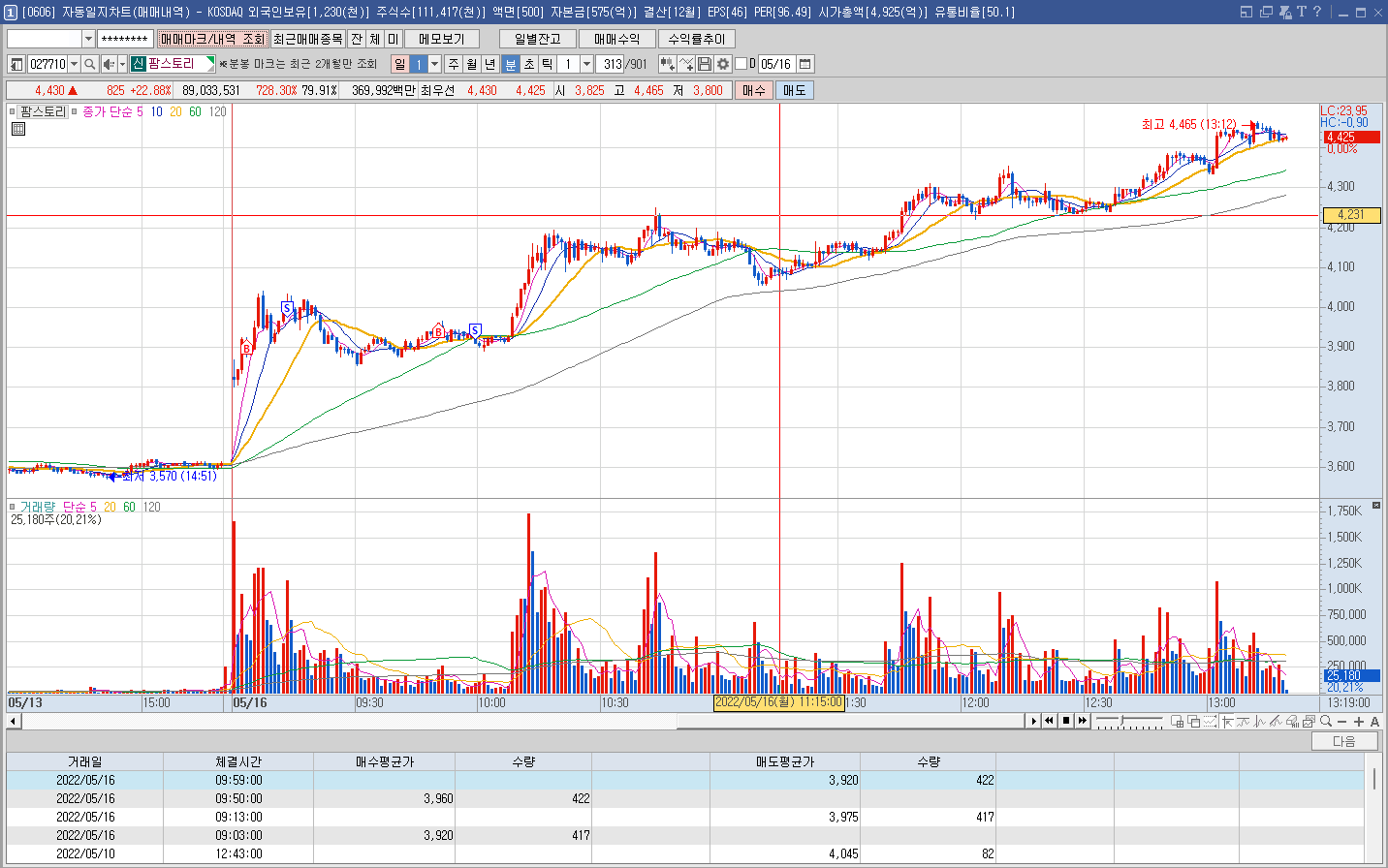Viewport: 1388px width, 868px height.
Task: Click the date field showing 05/16
Action: 777,64
